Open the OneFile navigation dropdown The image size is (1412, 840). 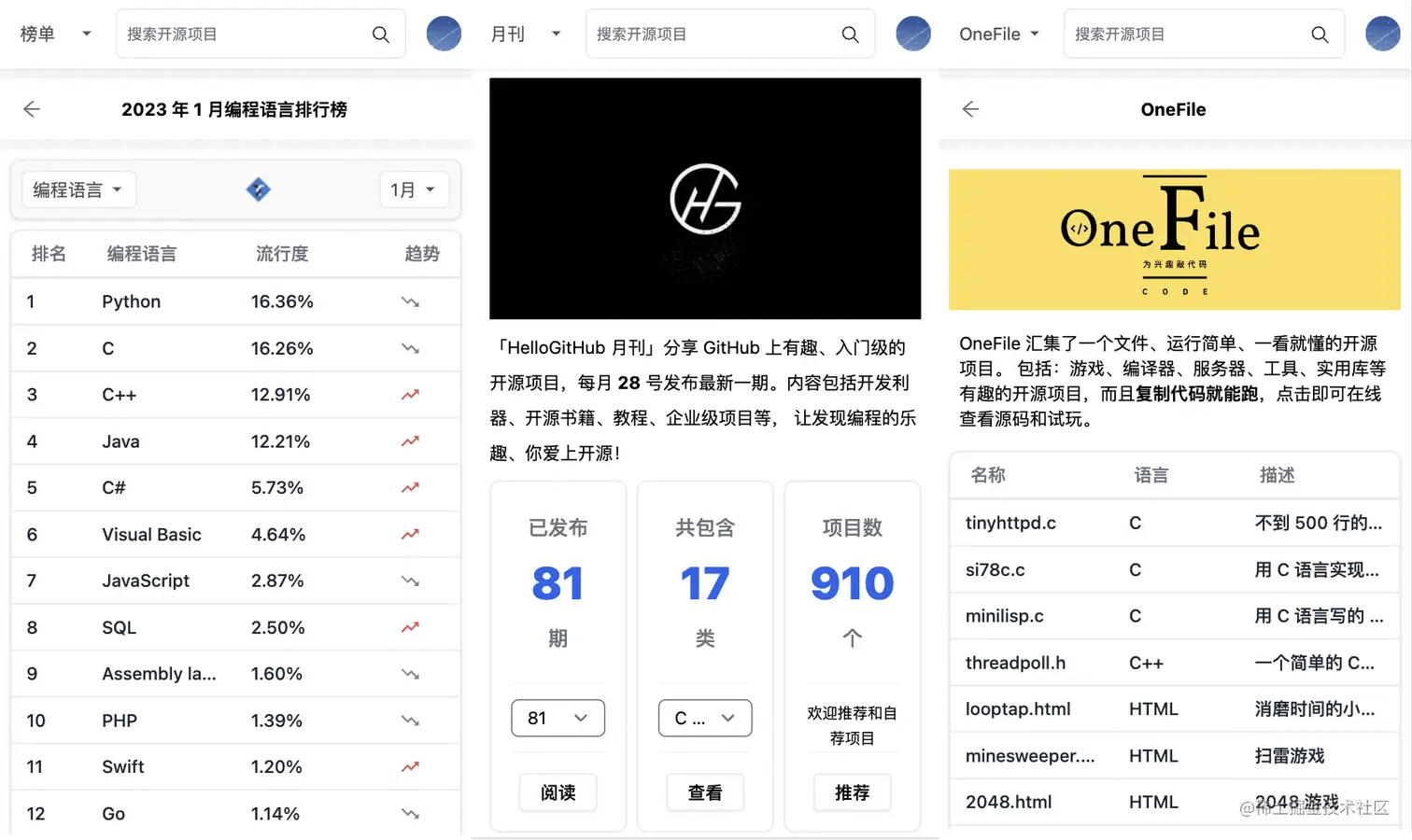(x=999, y=35)
